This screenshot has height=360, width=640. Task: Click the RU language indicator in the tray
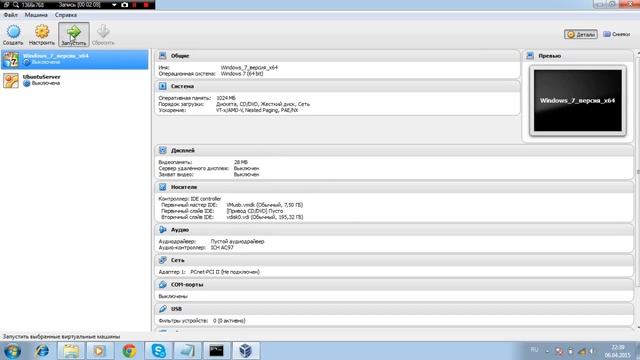pos(534,350)
